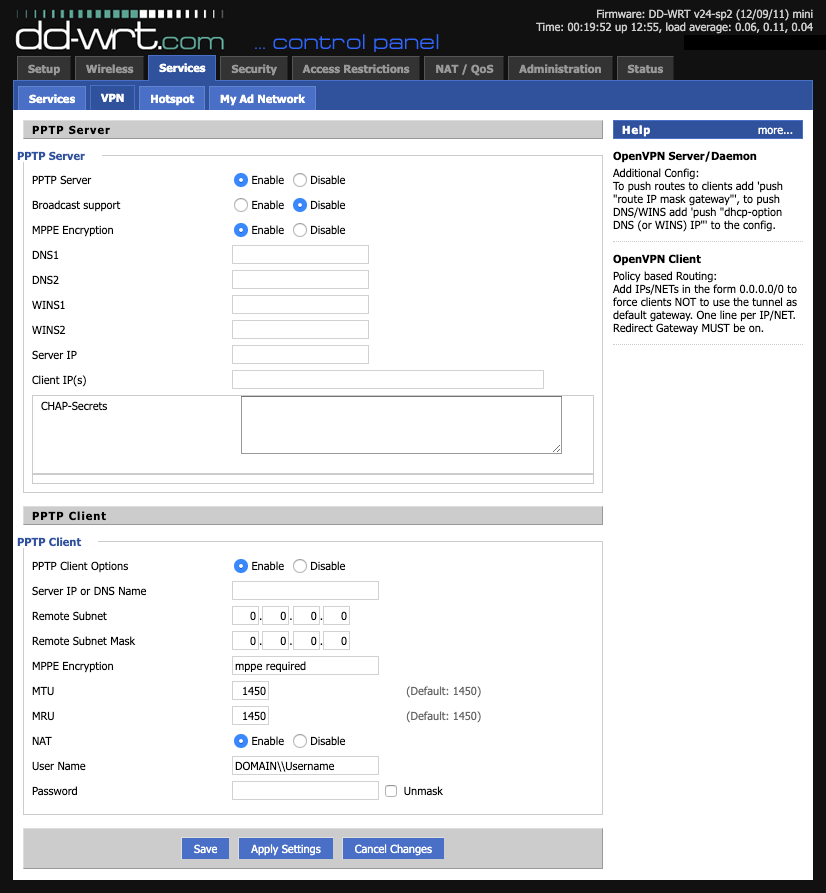This screenshot has width=826, height=893.
Task: Click the Save button
Action: tap(205, 849)
